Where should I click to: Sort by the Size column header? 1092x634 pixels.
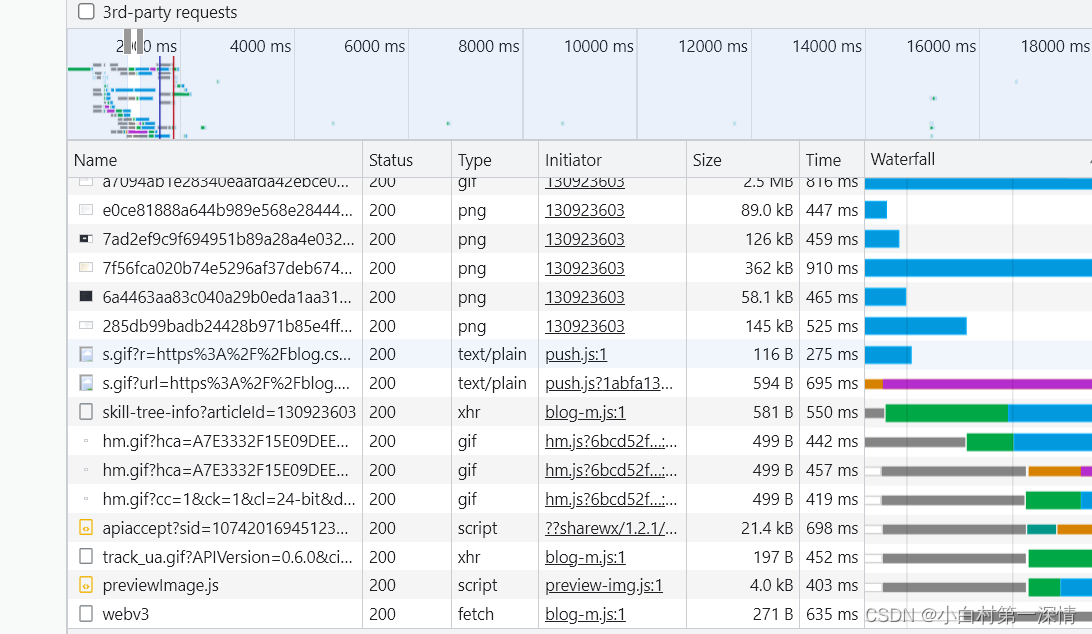706,160
